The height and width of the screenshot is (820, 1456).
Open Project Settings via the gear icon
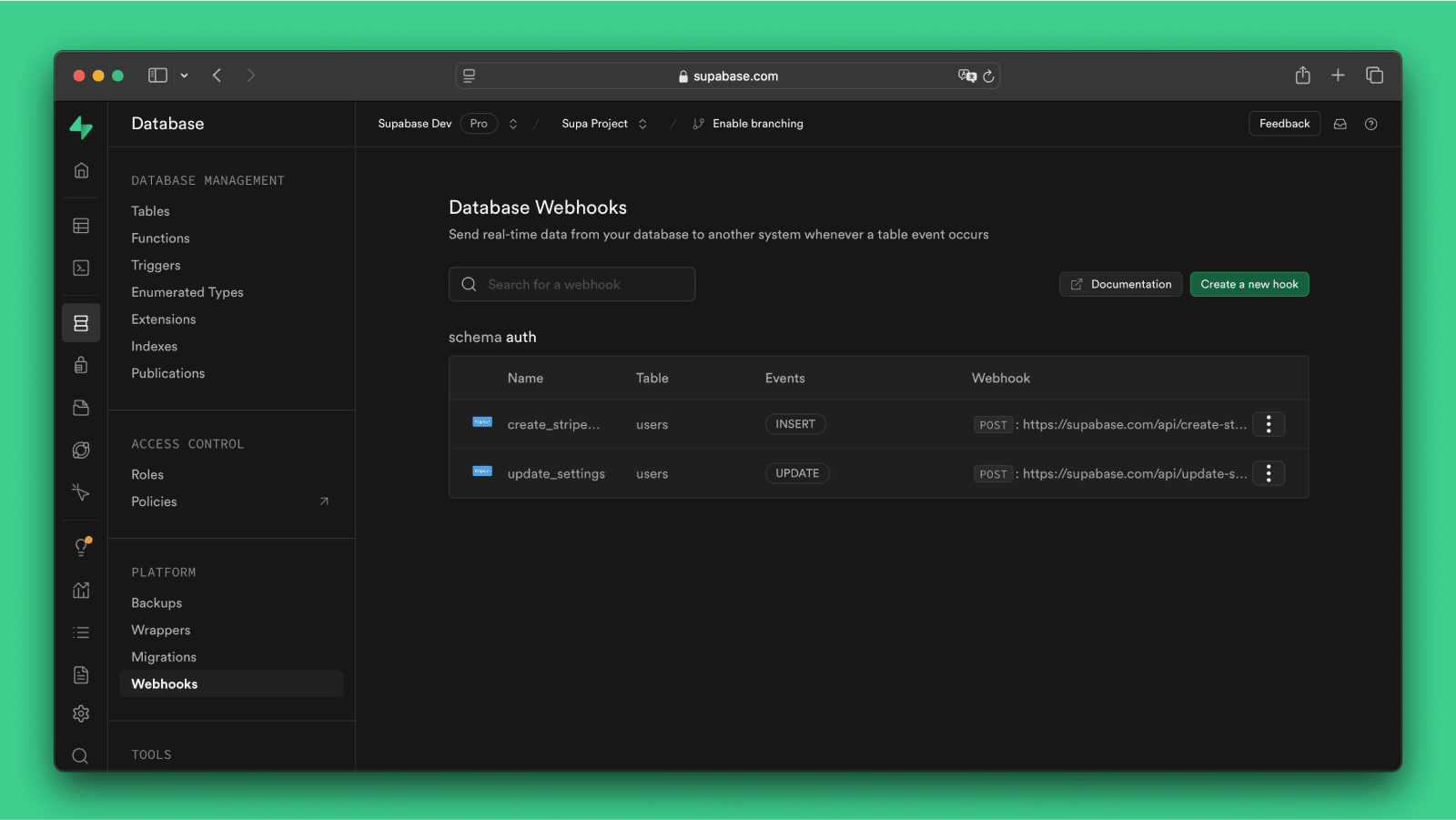click(x=81, y=713)
